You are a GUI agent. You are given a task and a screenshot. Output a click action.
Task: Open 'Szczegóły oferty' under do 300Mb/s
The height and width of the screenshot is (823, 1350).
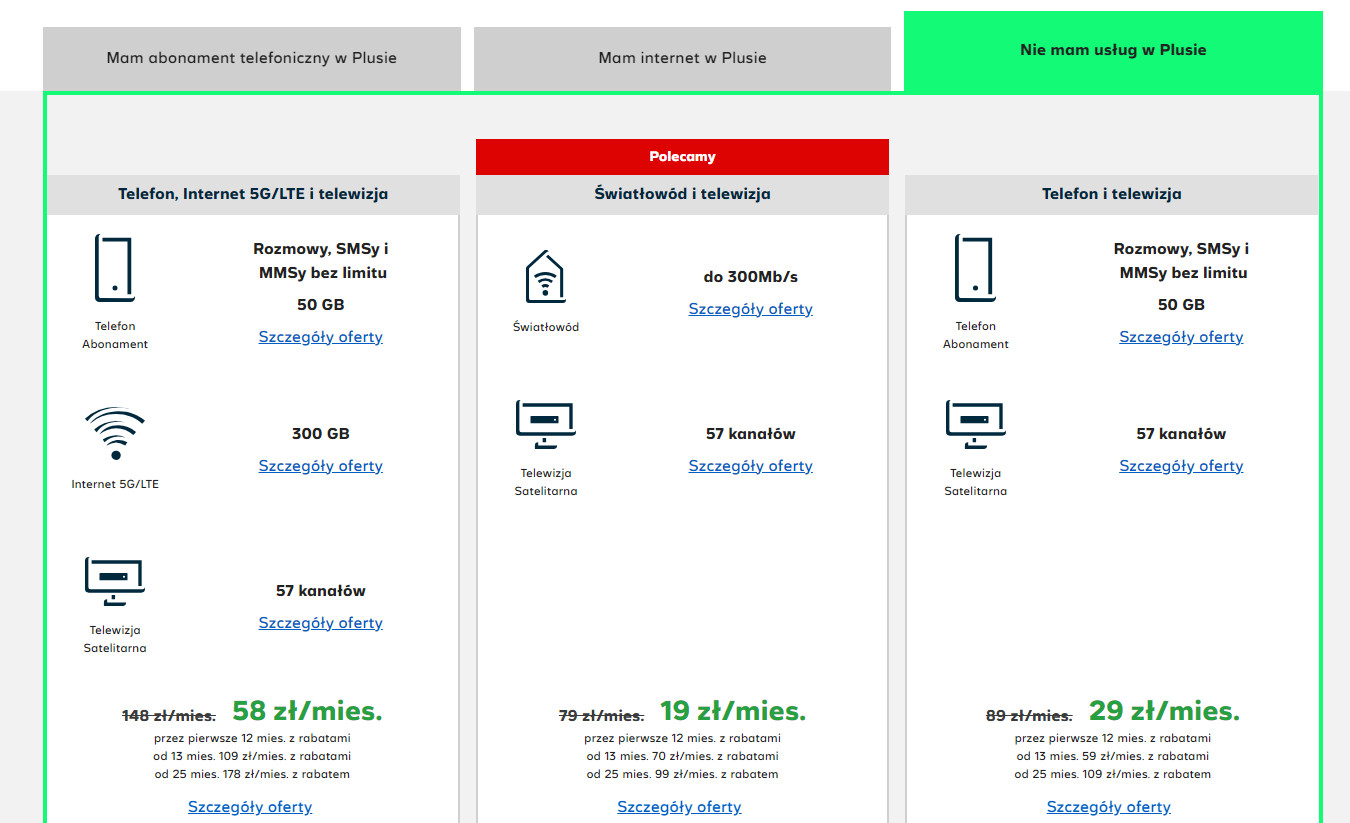pyautogui.click(x=751, y=309)
